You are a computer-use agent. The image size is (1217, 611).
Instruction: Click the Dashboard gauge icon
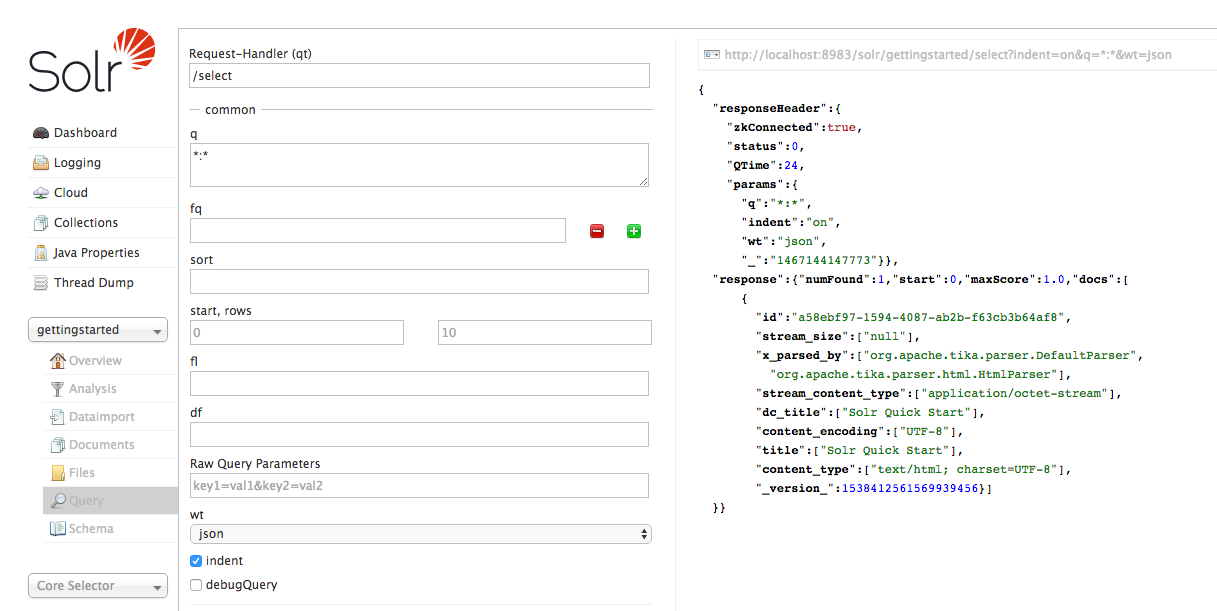41,133
